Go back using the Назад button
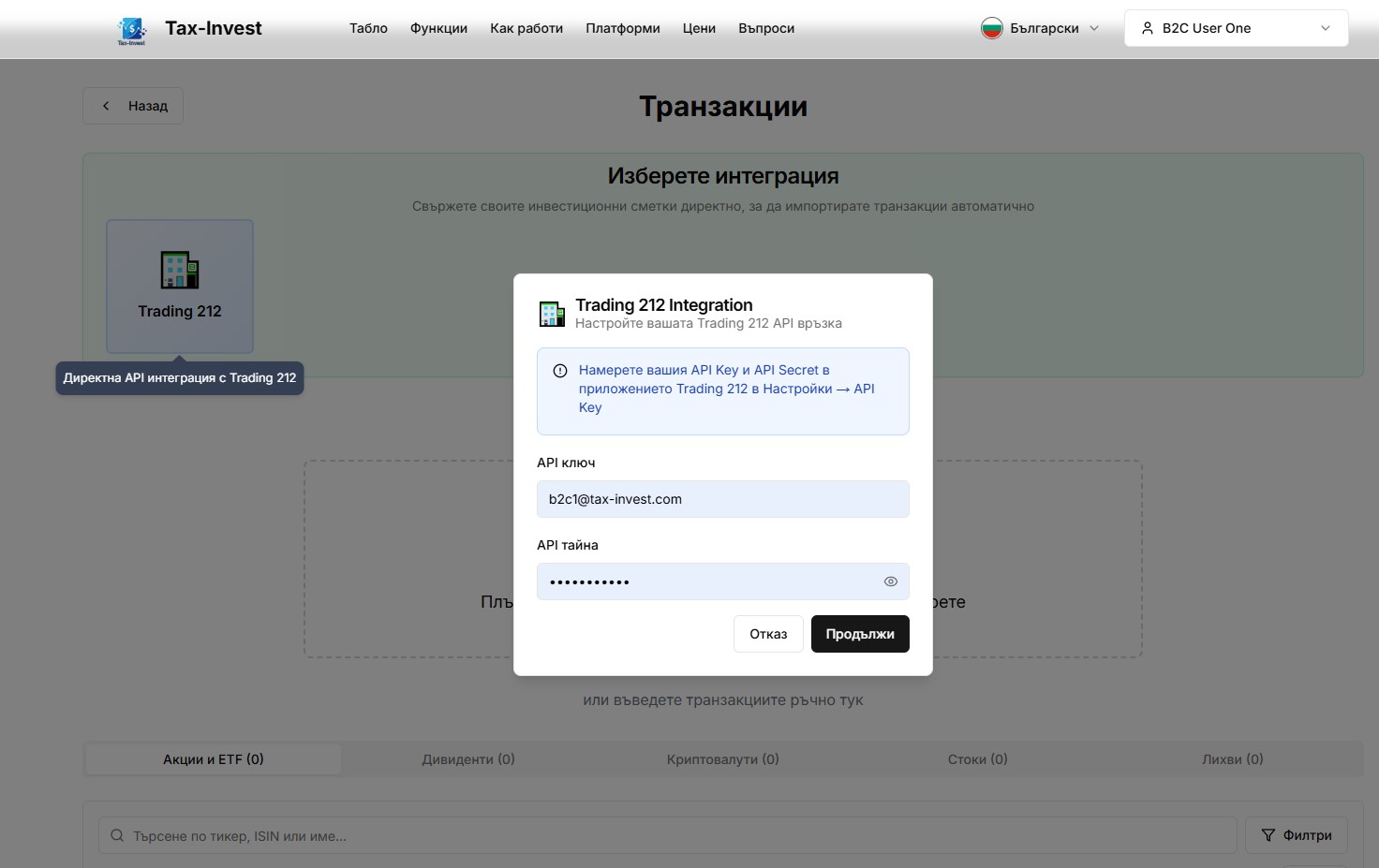 (x=133, y=106)
